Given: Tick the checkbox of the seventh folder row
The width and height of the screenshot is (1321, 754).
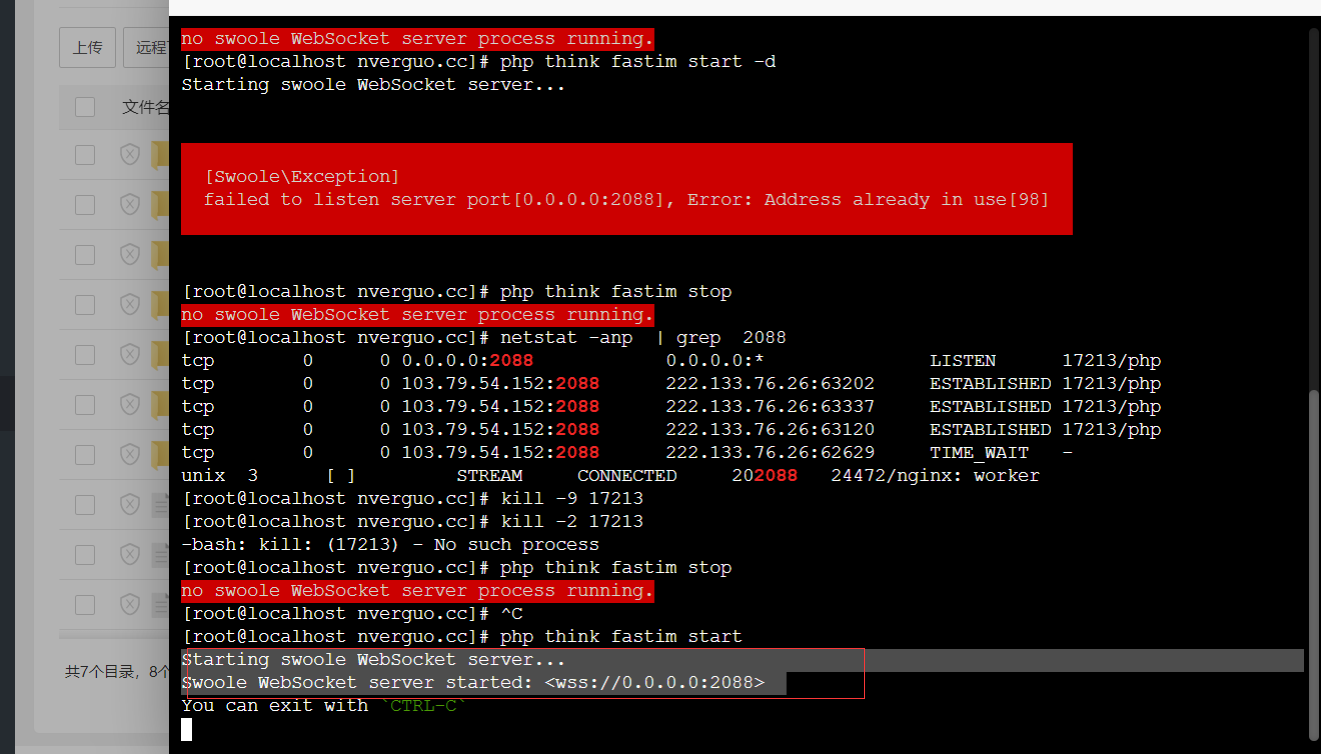Looking at the screenshot, I should click(85, 454).
